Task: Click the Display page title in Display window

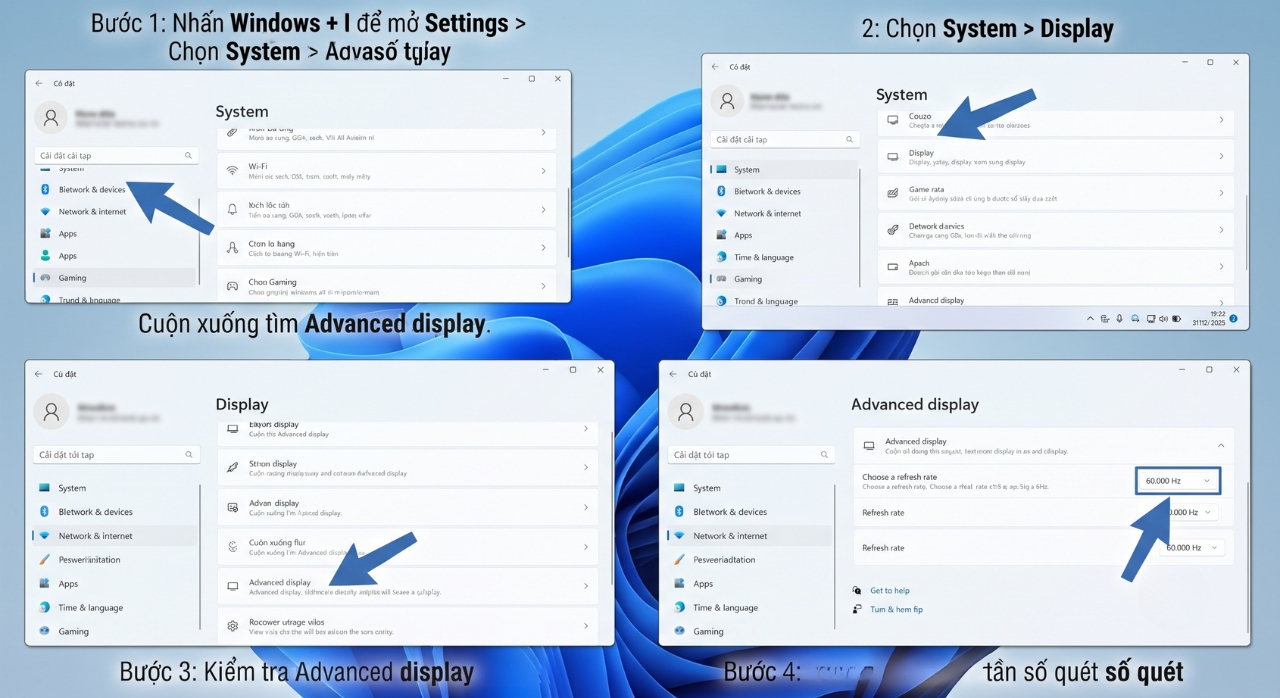Action: [x=242, y=405]
